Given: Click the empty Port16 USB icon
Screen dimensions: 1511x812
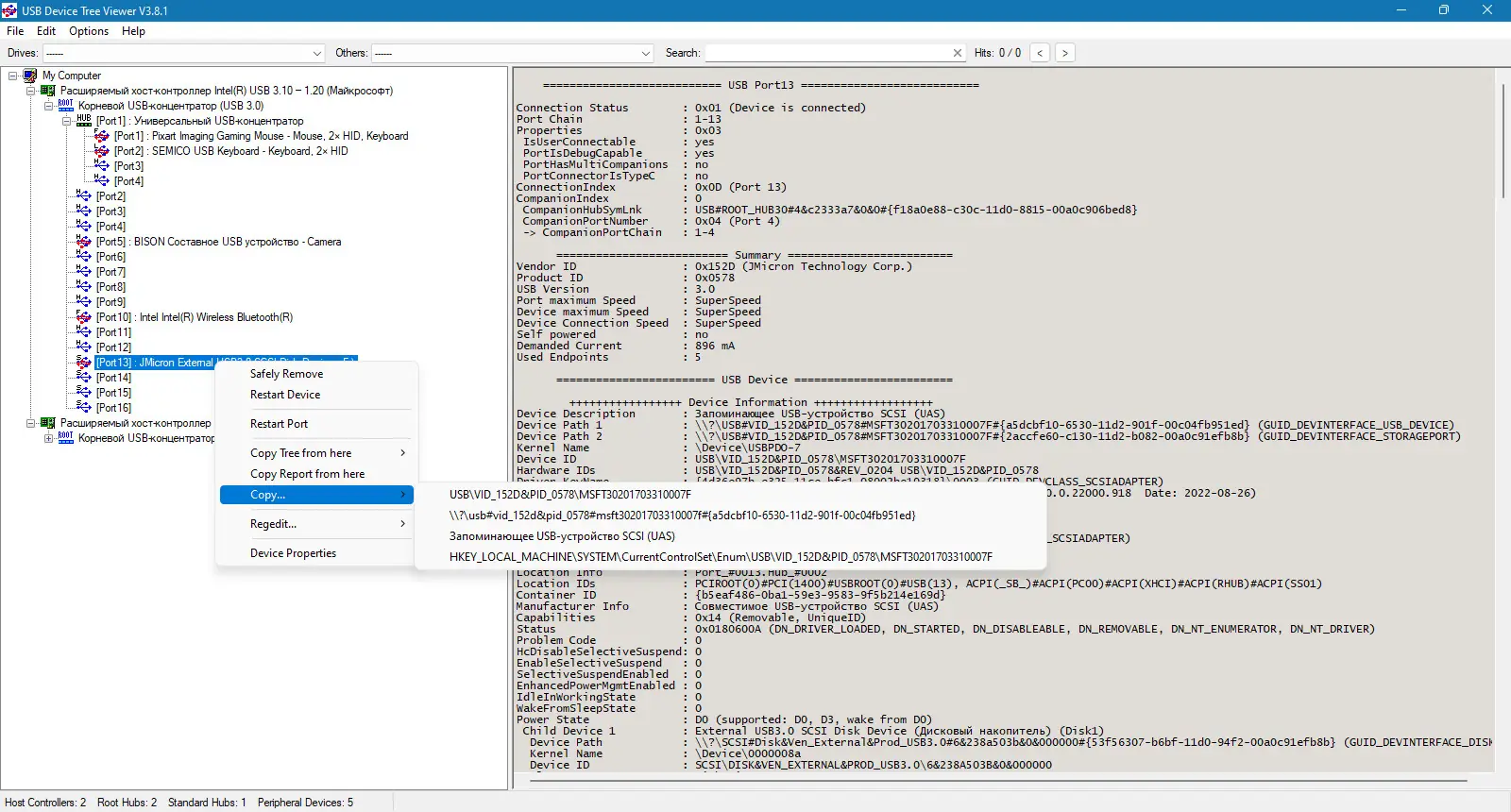Looking at the screenshot, I should (84, 408).
